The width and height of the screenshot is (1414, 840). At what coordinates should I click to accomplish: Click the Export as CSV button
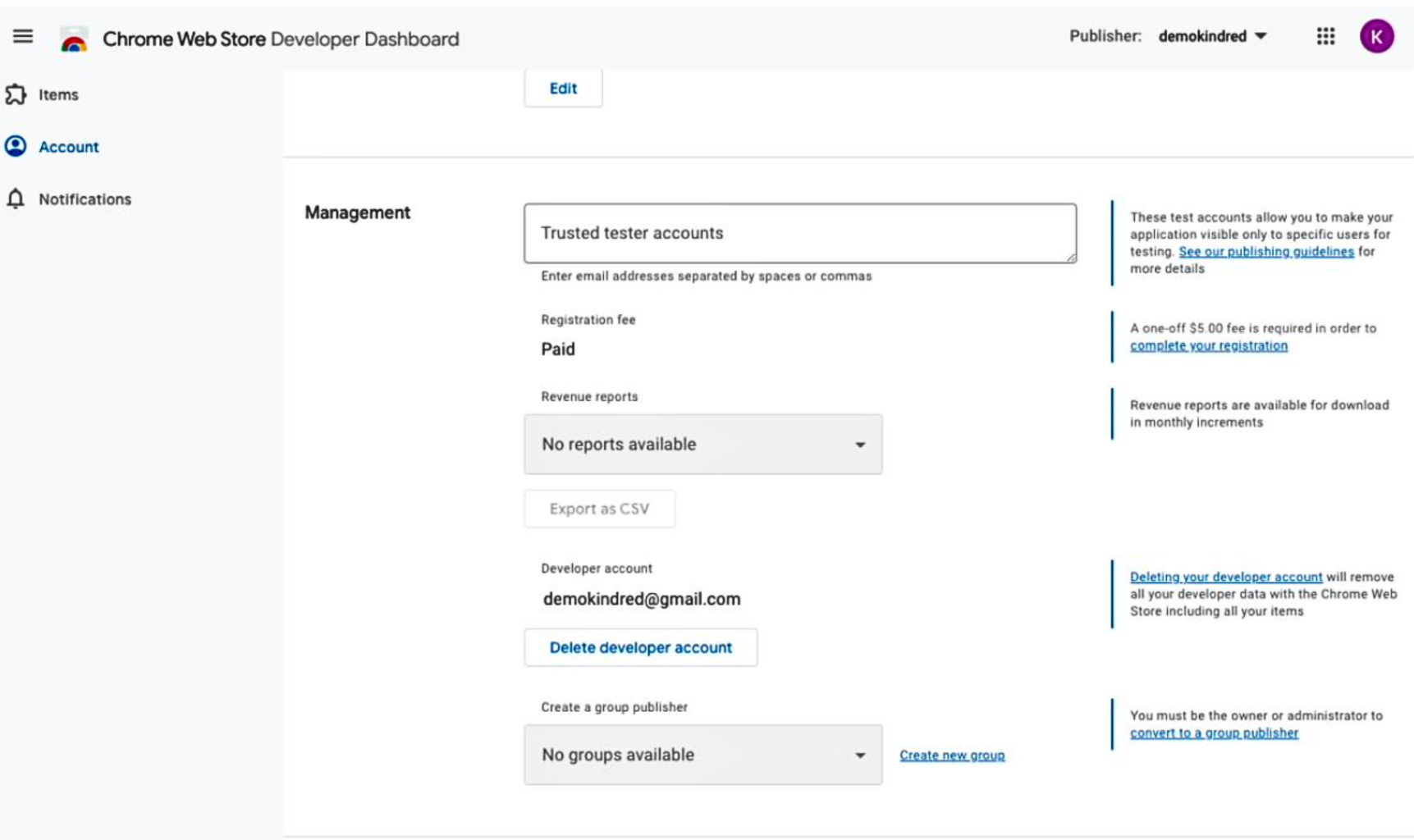pos(599,509)
